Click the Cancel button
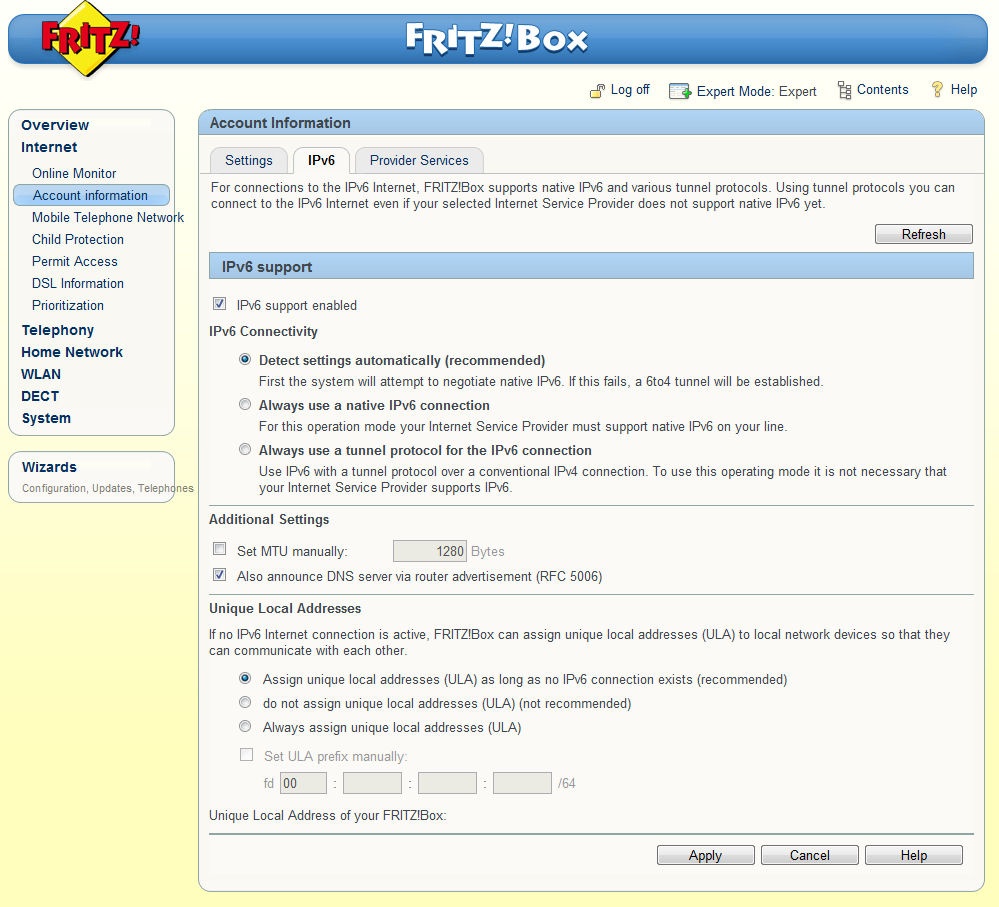This screenshot has height=907, width=999. tap(810, 855)
